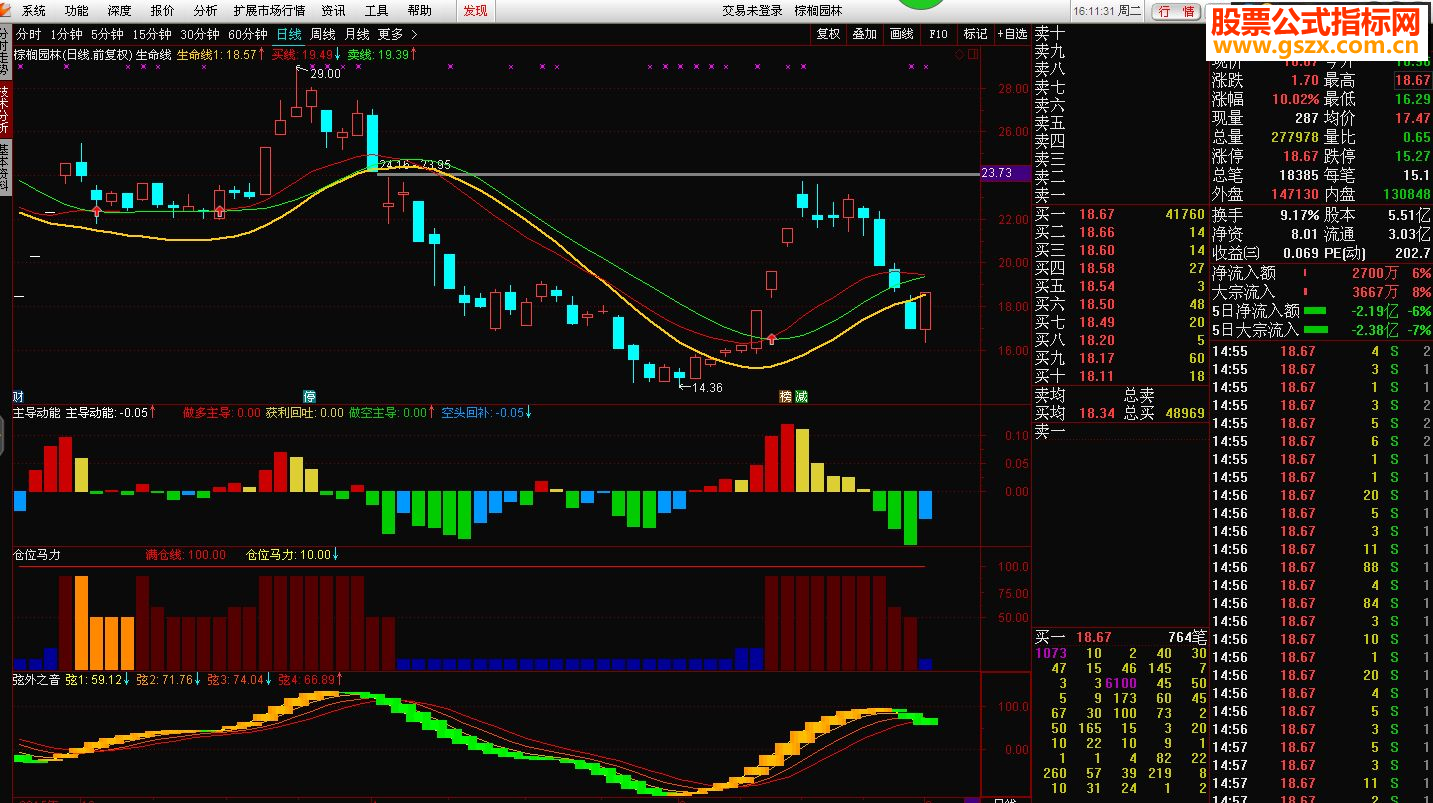Click the 卖线: 19.39 value
Screen dimensions: 1433x803
click(378, 55)
